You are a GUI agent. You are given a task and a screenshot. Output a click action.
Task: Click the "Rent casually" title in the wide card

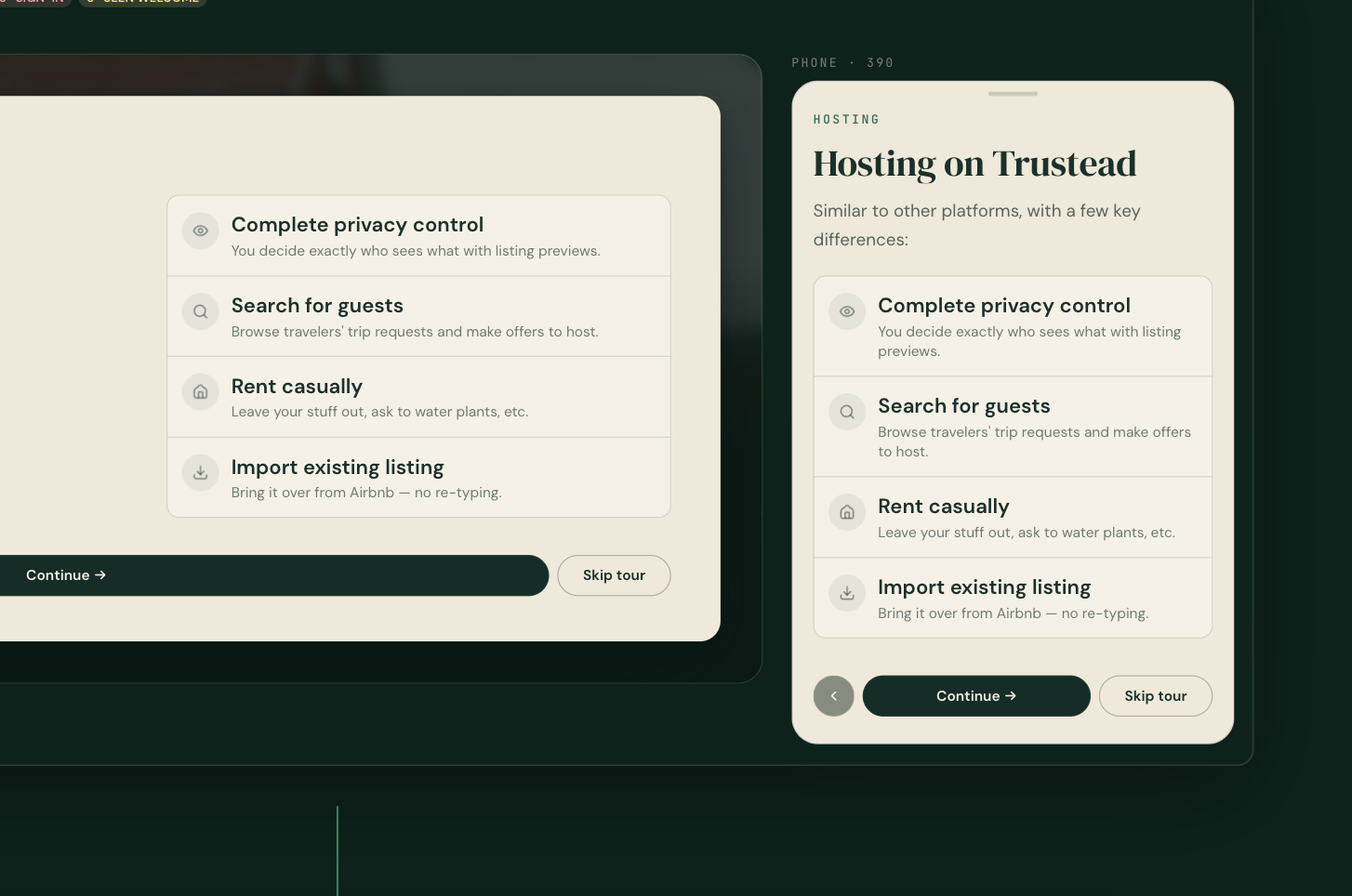297,387
